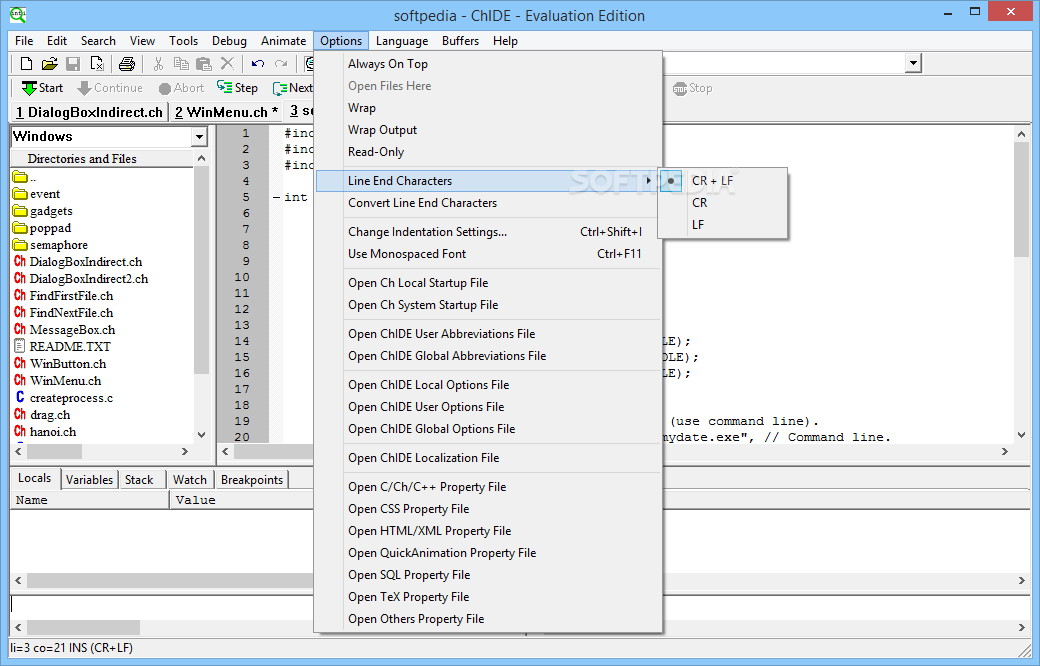Select LF line ending option
The width and height of the screenshot is (1040, 666).
coord(722,224)
